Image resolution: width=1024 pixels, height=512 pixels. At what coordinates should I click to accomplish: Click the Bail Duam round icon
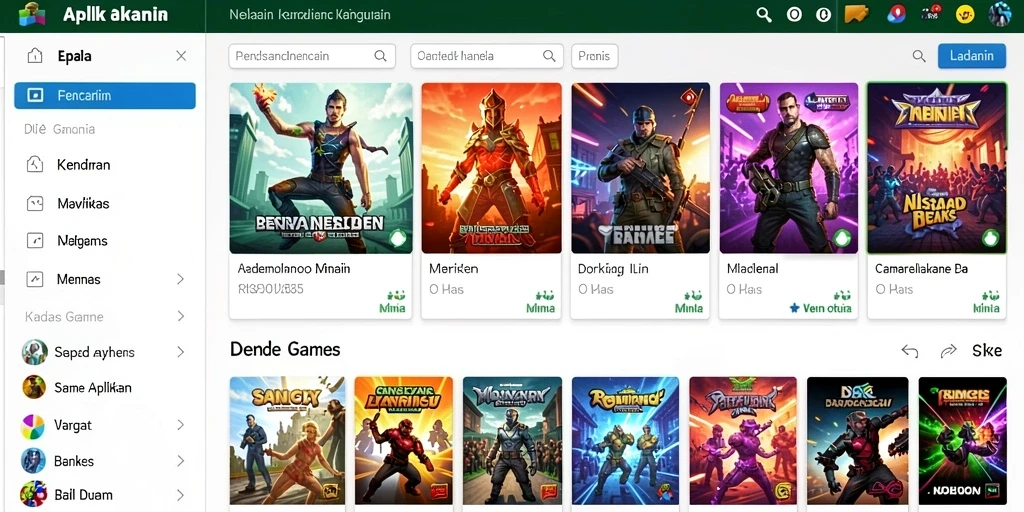33,494
